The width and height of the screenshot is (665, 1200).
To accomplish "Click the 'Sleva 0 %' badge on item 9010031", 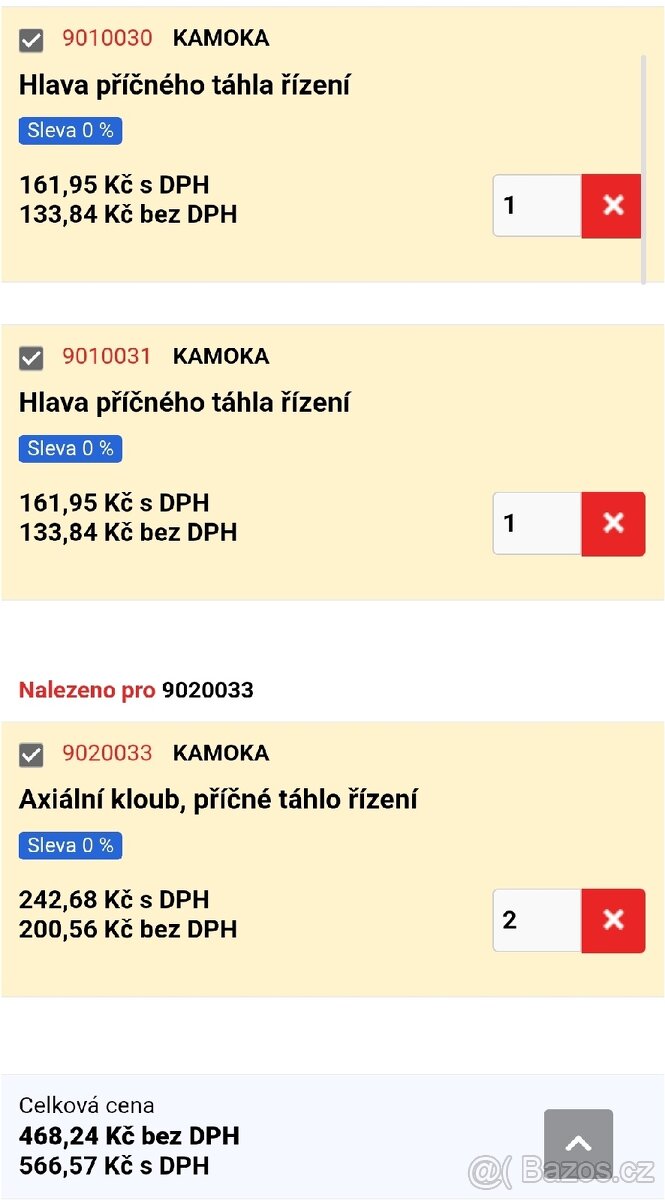I will pyautogui.click(x=70, y=448).
